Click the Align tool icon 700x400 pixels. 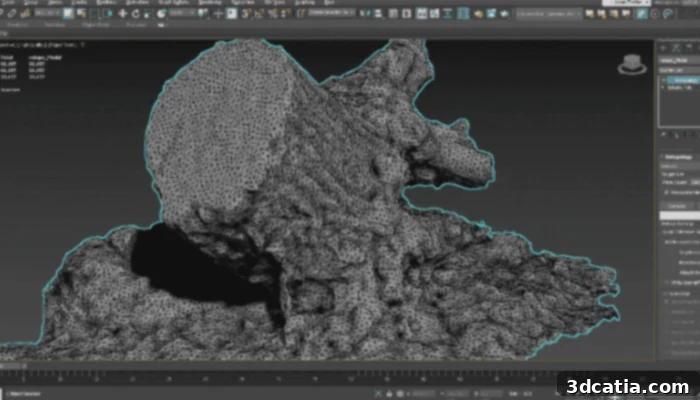[x=379, y=13]
